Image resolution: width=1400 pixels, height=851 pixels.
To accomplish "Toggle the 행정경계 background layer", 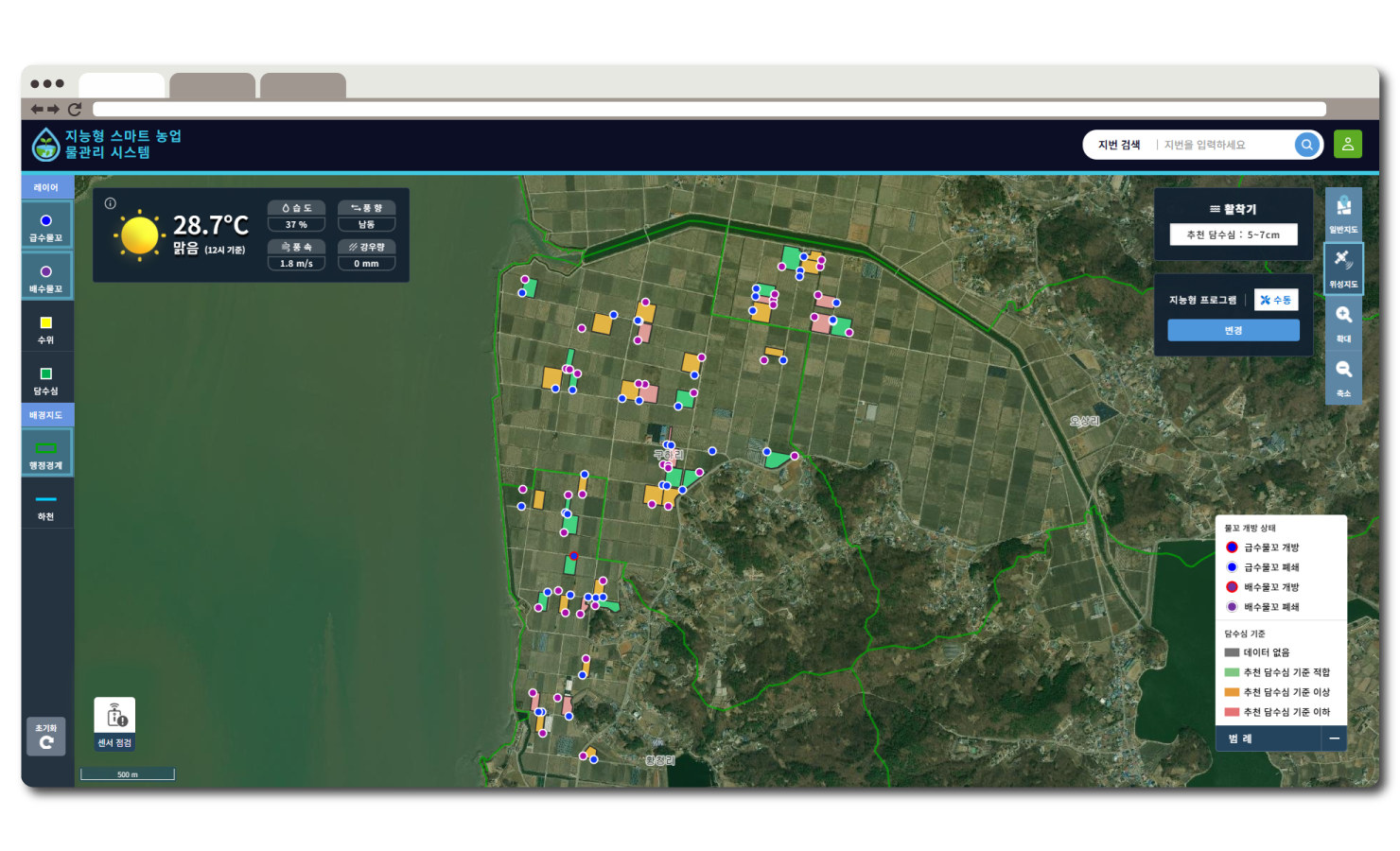I will pyautogui.click(x=46, y=454).
